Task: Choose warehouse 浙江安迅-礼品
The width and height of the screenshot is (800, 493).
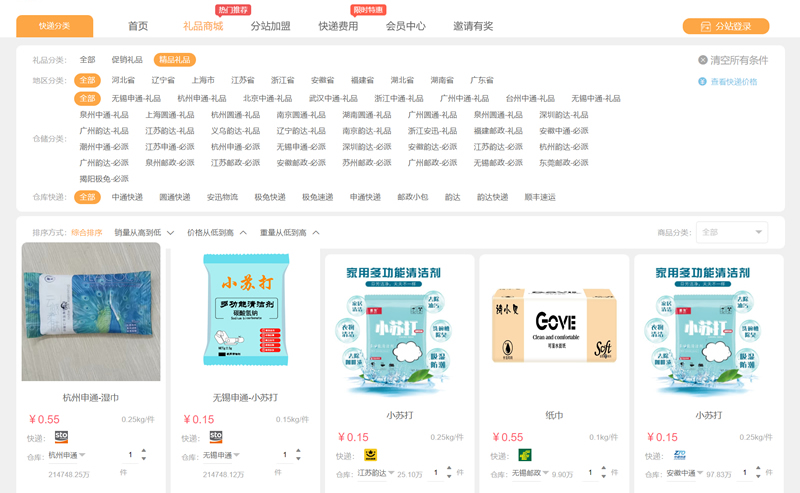Action: (432, 131)
